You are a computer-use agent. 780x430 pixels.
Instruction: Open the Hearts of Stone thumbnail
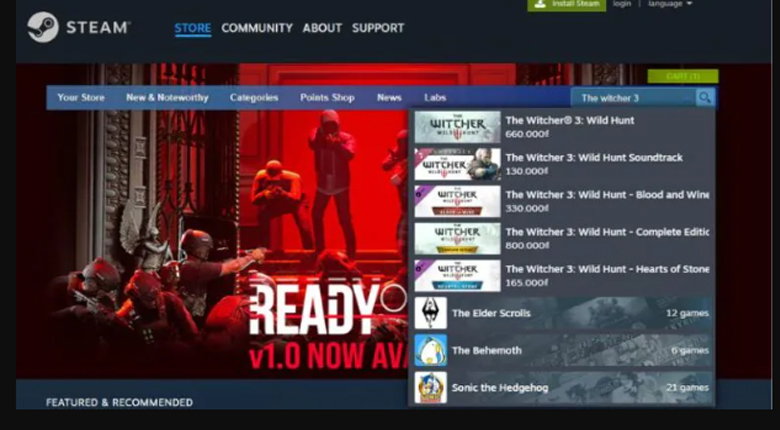(458, 276)
